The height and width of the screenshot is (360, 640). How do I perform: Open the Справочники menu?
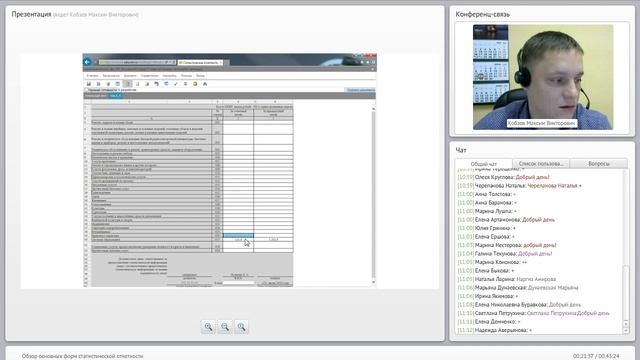pos(149,76)
